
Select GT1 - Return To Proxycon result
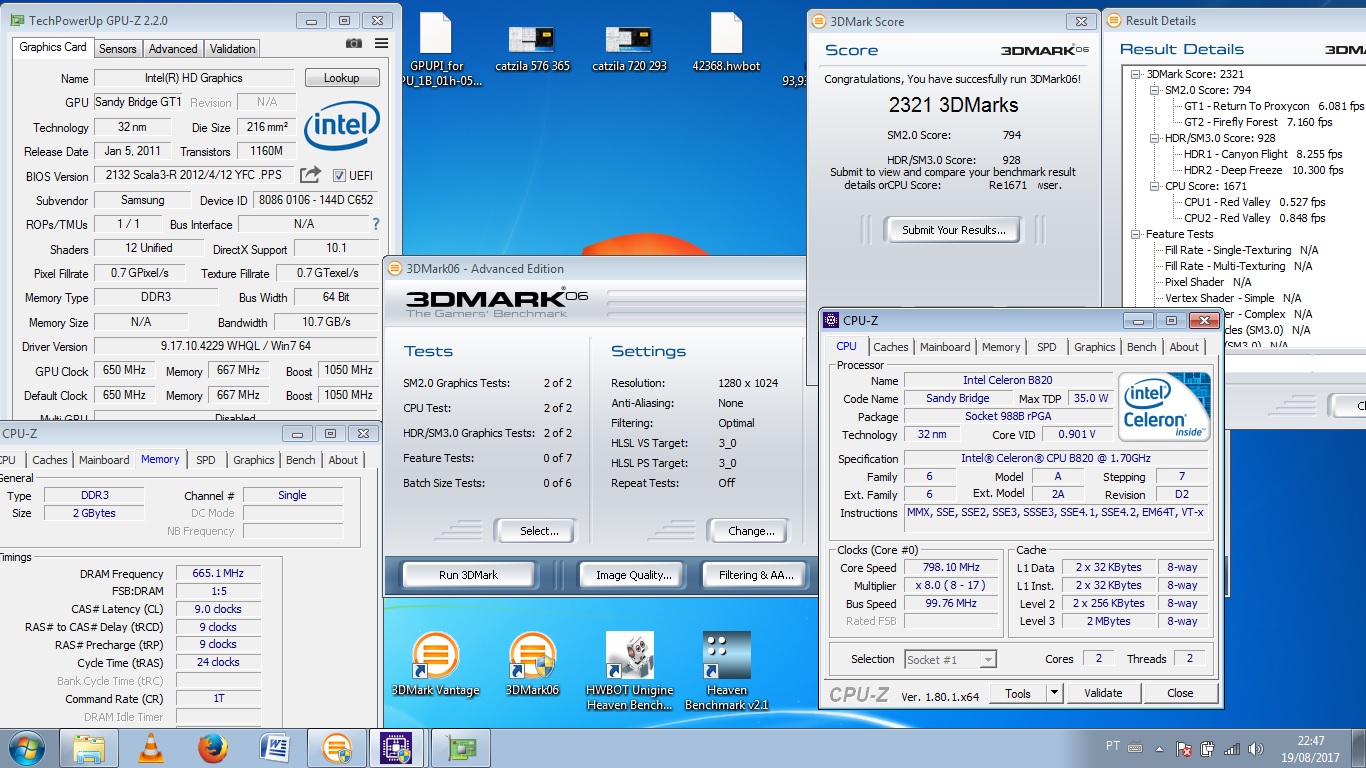1274,106
